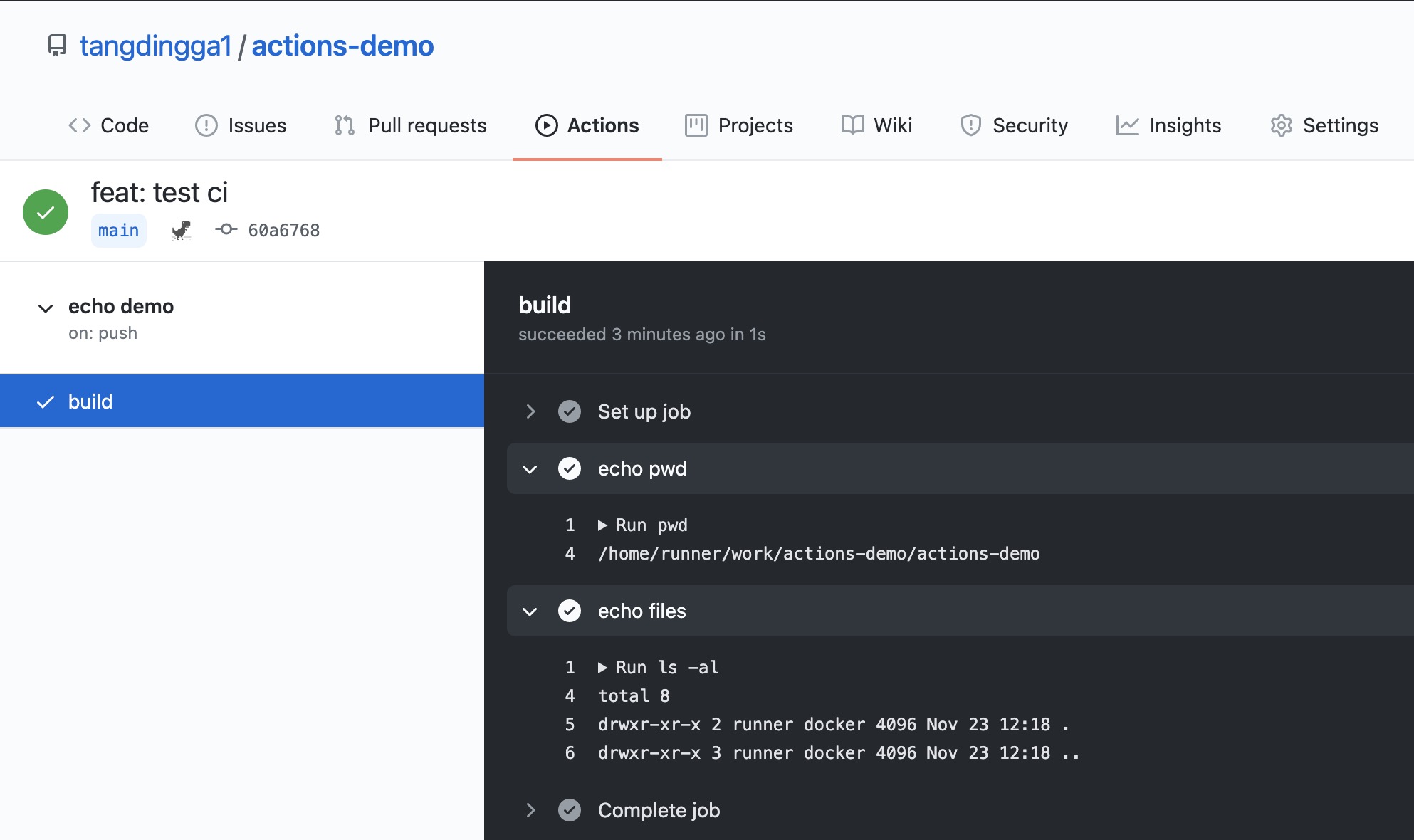Click the Security tab icon
Image resolution: width=1414 pixels, height=840 pixels.
point(968,124)
